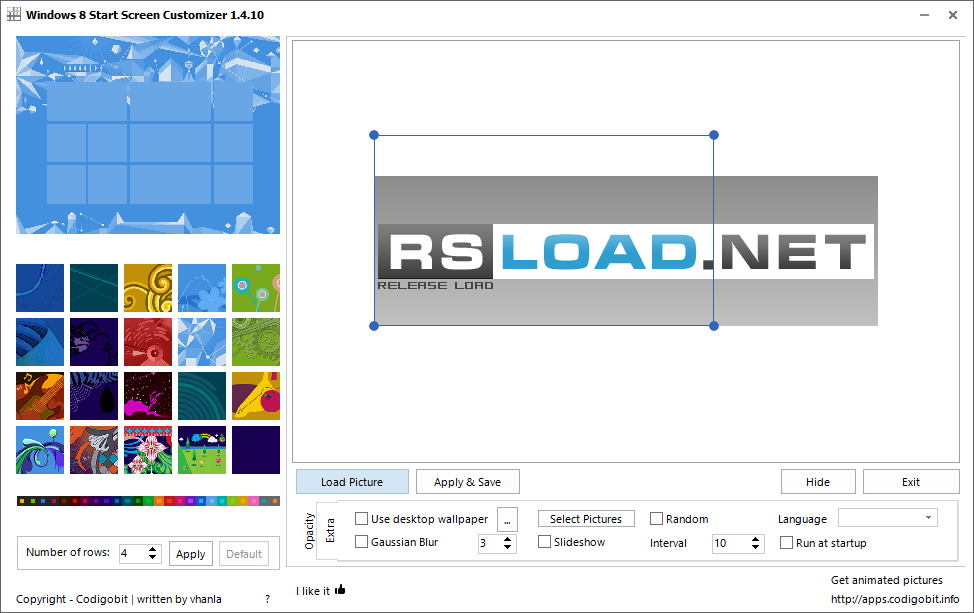The image size is (974, 613).
Task: Click the bottom-right crop handle on the picture
Action: 714,325
